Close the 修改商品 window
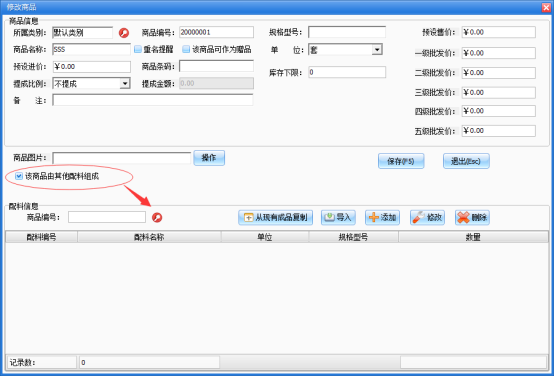554x376 pixels. [546, 7]
